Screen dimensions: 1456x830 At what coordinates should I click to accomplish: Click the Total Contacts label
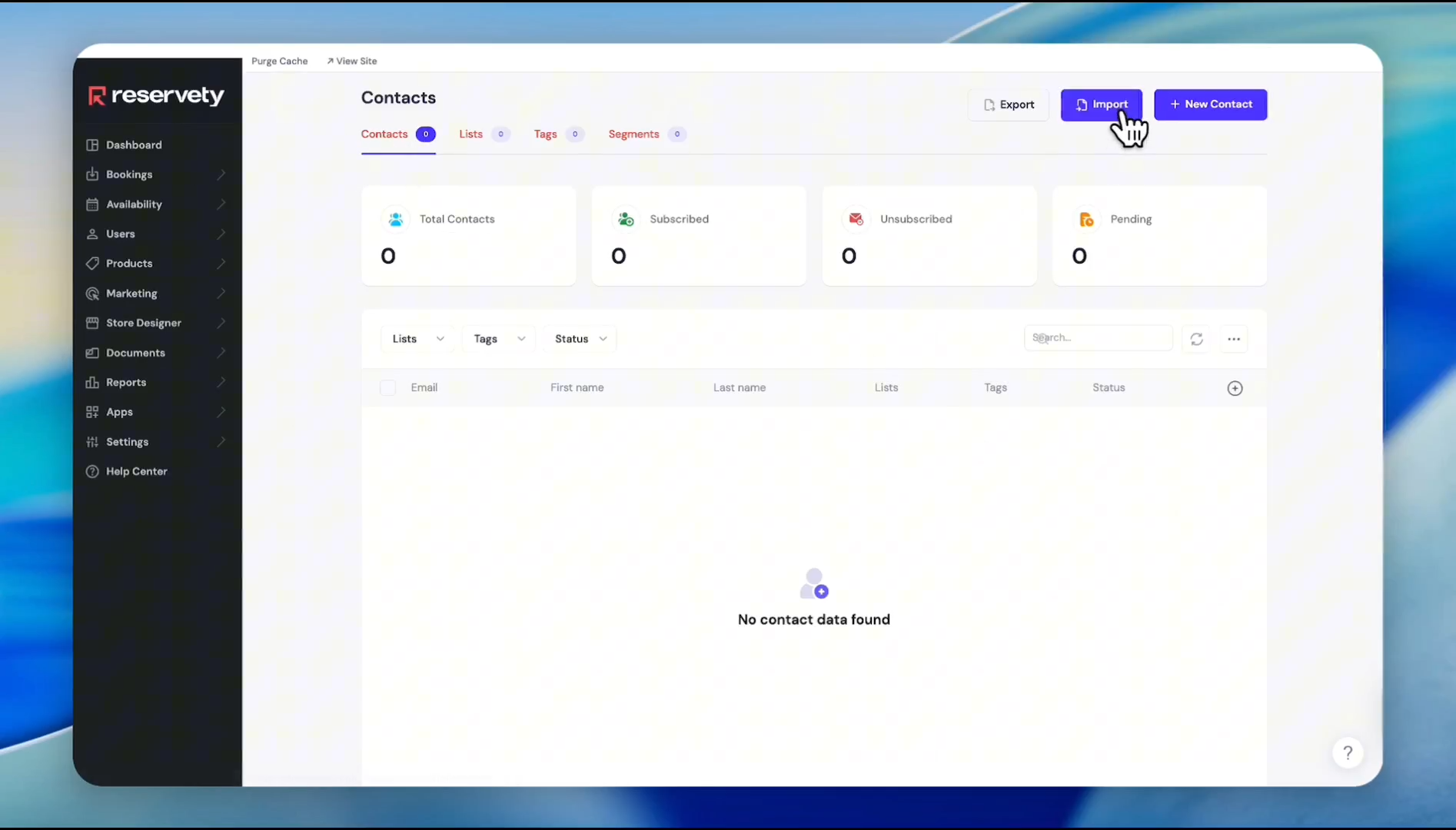[x=457, y=219]
